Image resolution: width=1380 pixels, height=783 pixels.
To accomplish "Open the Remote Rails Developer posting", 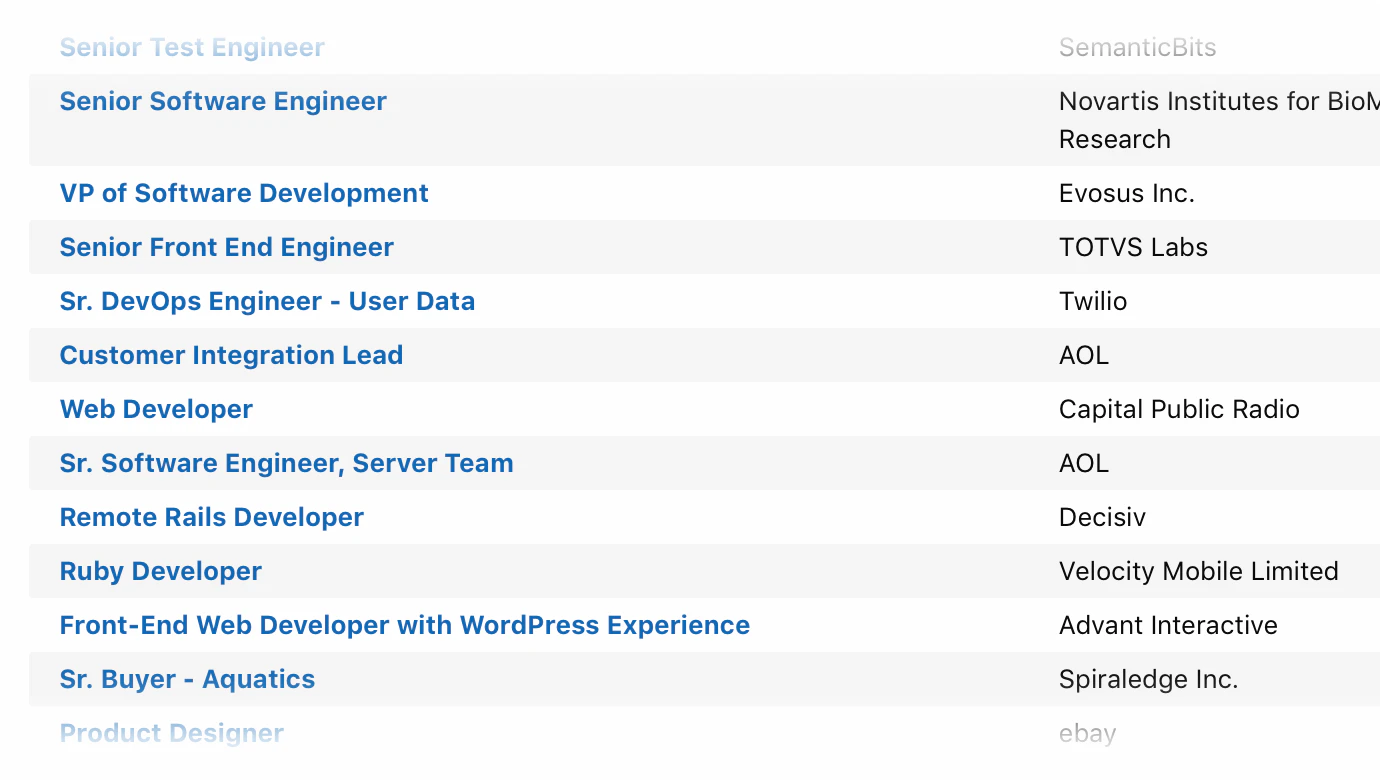I will [211, 517].
